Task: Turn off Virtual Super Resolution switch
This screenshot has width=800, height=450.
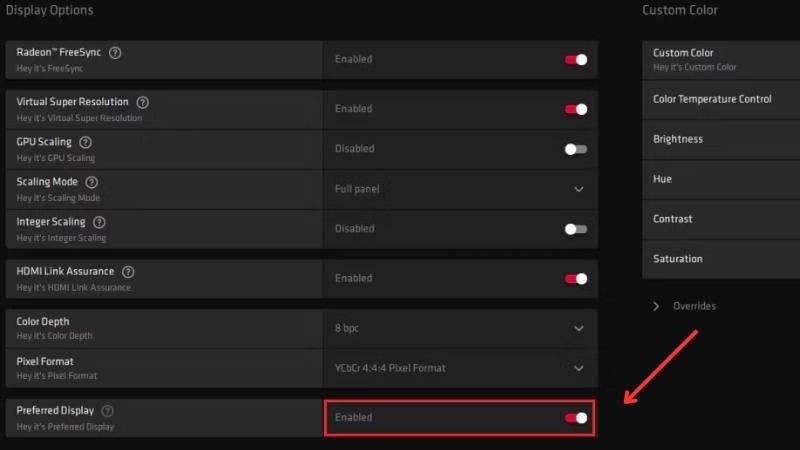Action: coord(576,109)
